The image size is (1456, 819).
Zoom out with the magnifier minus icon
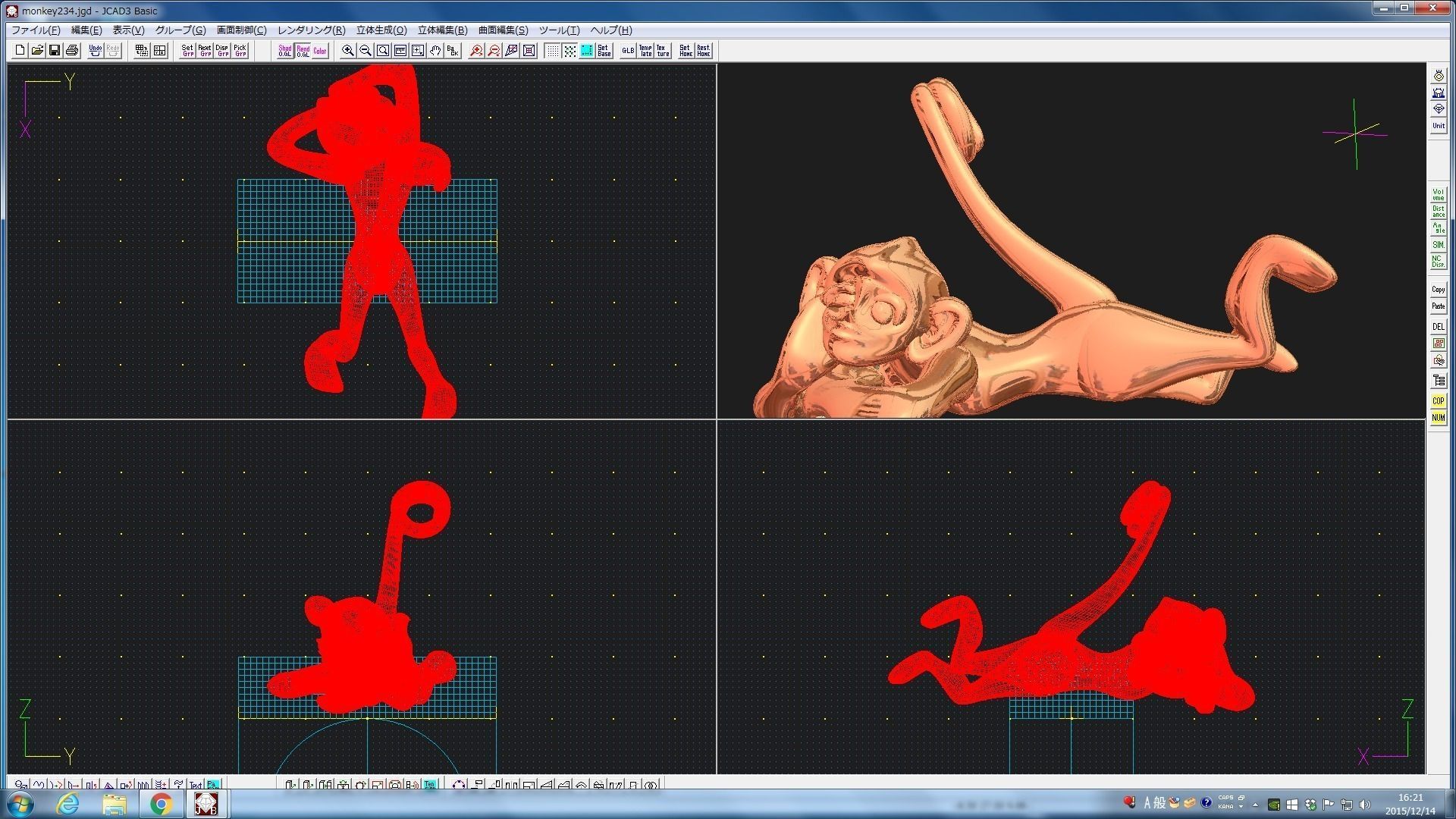[366, 51]
